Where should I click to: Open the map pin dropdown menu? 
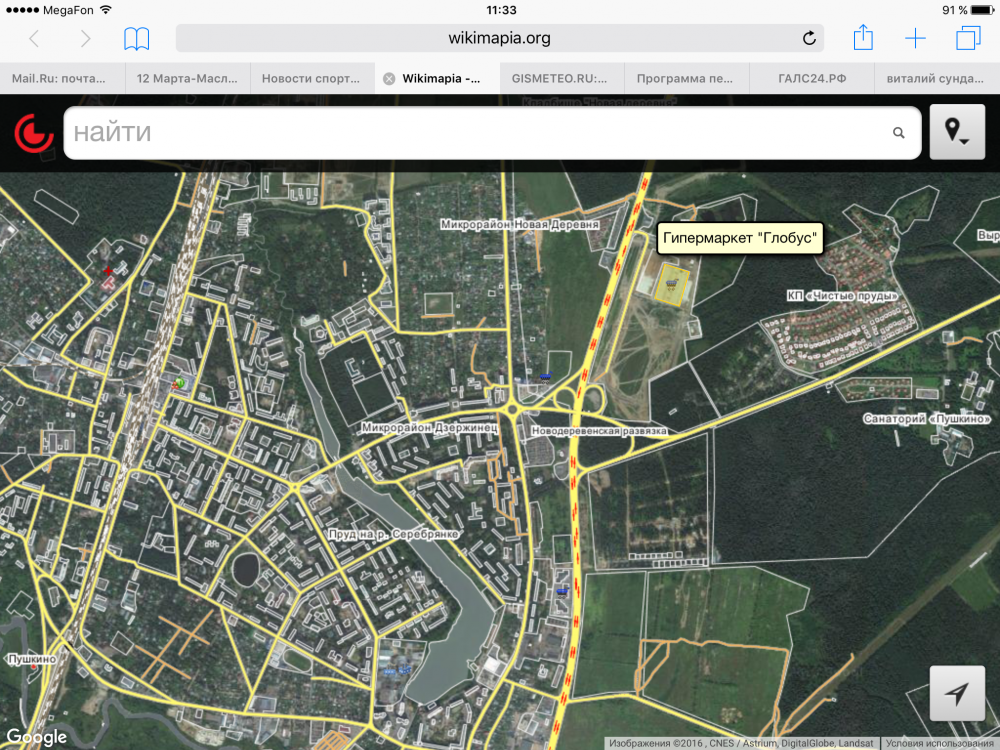[957, 132]
